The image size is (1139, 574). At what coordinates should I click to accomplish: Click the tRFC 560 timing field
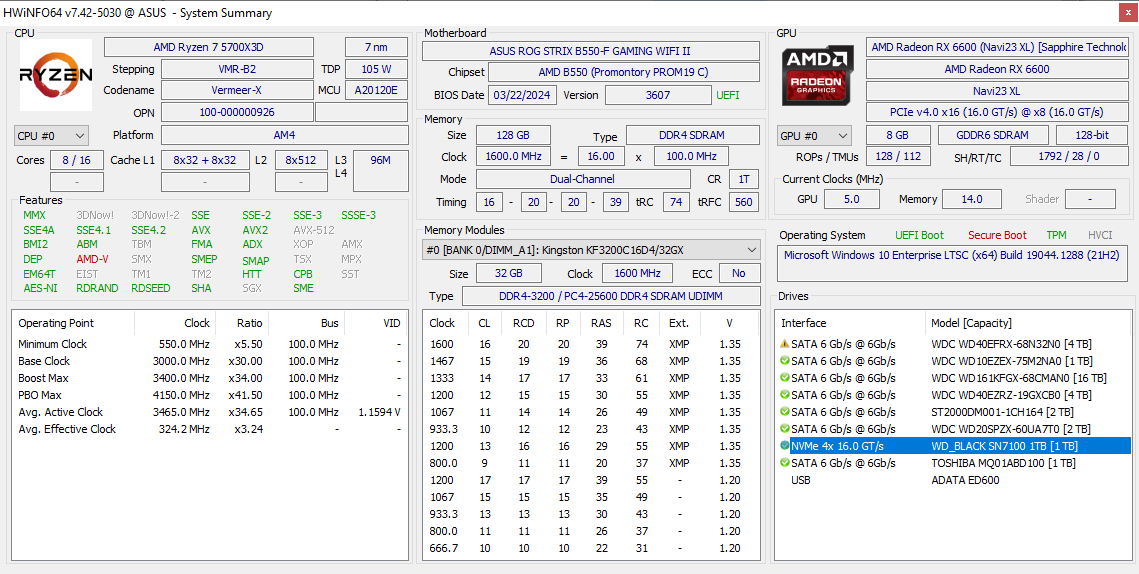tap(743, 202)
